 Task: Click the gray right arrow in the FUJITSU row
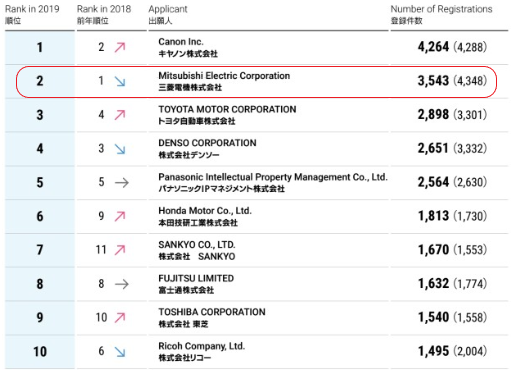pyautogui.click(x=122, y=284)
